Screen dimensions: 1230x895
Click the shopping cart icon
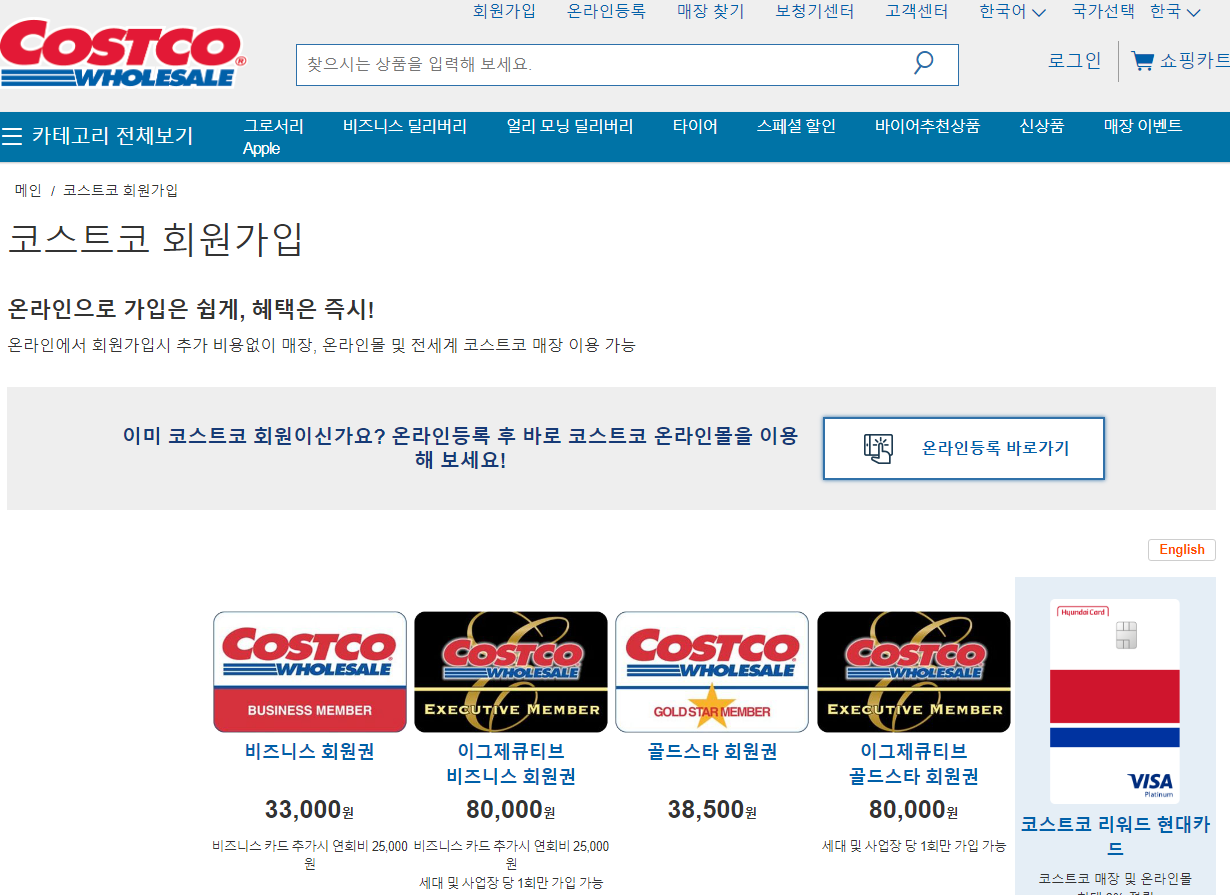(x=1142, y=61)
